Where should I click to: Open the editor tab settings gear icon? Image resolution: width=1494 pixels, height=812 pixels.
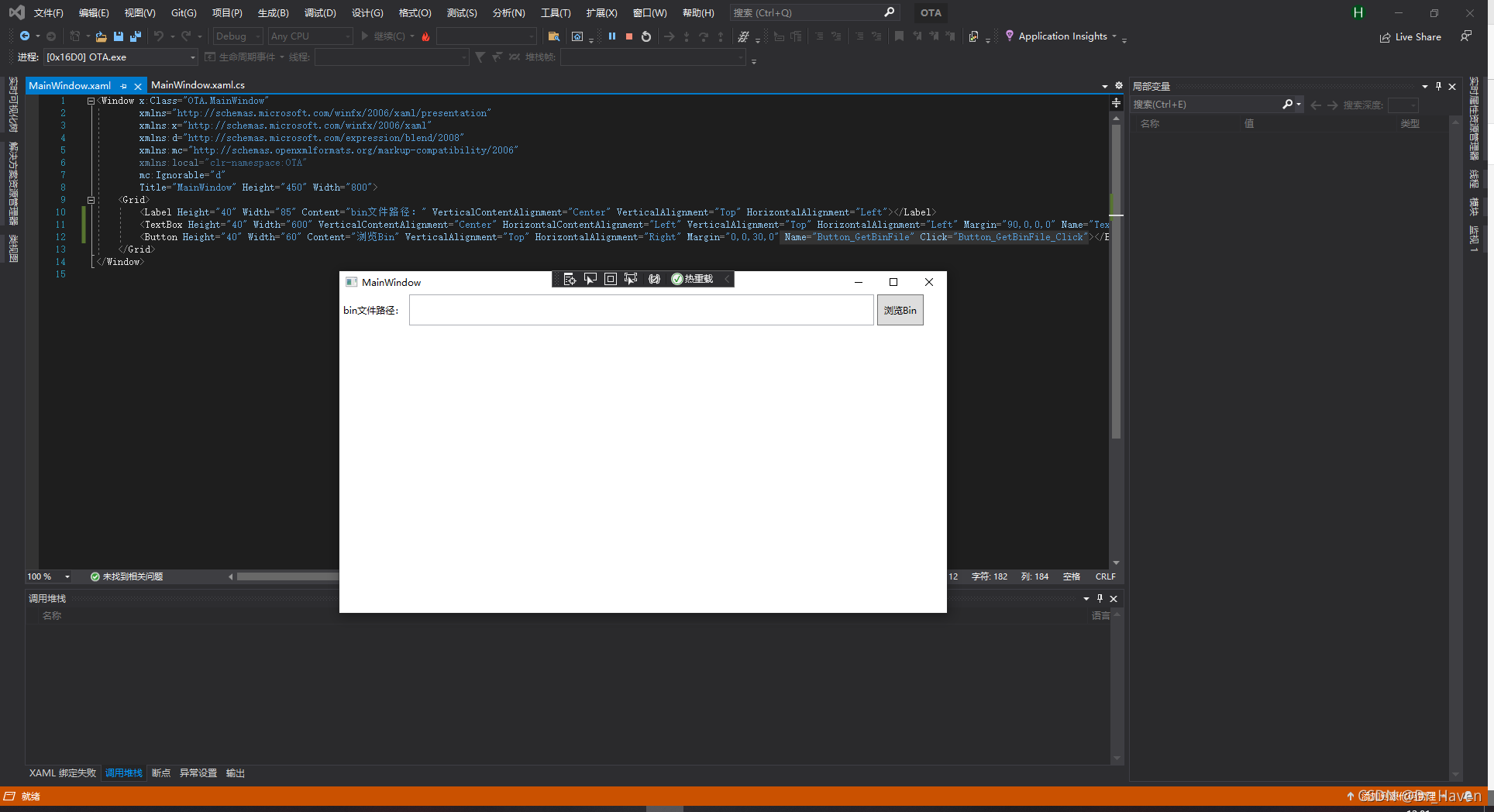[x=1119, y=86]
